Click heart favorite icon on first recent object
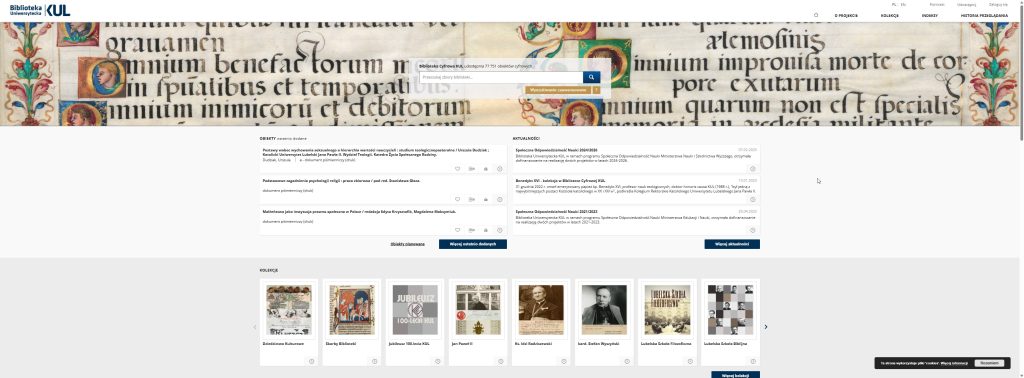This screenshot has height=378, width=1024. (x=458, y=168)
